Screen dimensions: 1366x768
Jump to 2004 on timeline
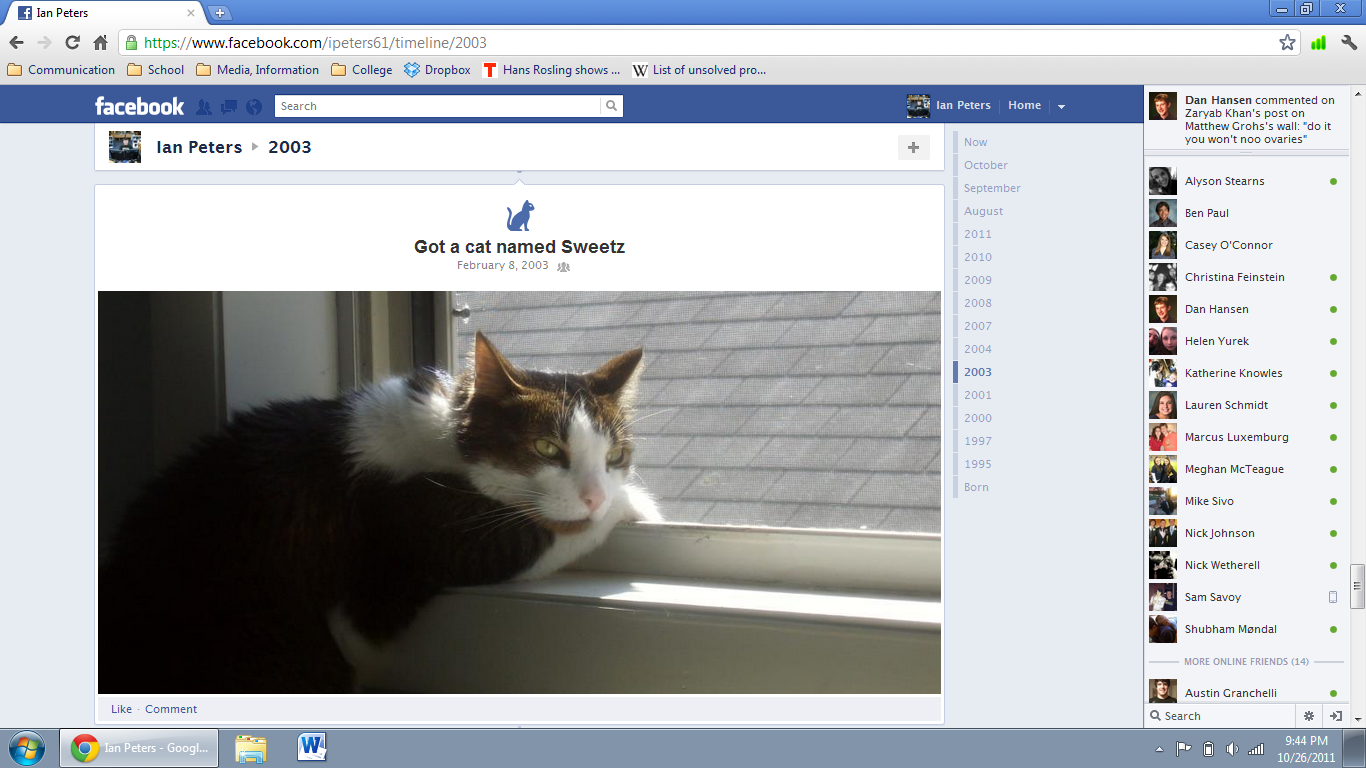pos(978,349)
